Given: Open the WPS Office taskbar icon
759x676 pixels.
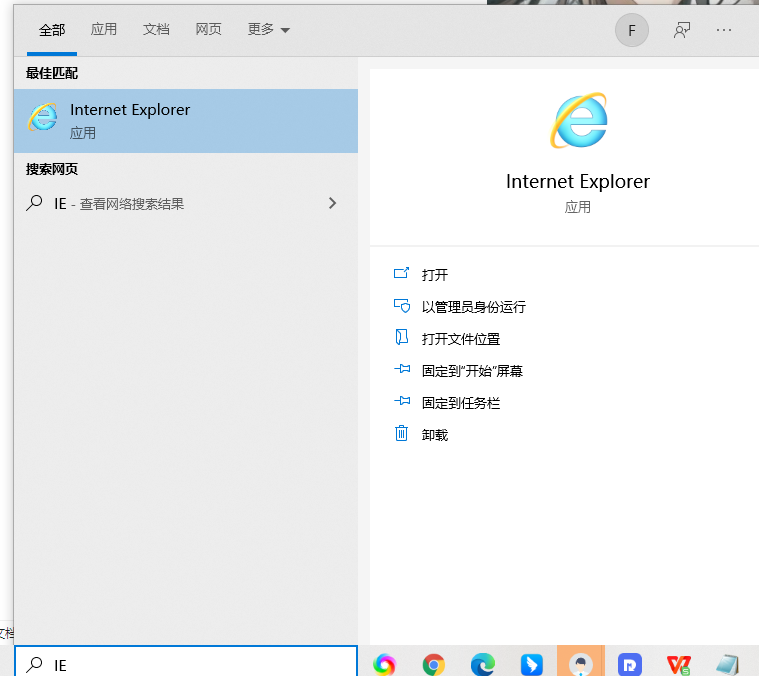Looking at the screenshot, I should [679, 665].
